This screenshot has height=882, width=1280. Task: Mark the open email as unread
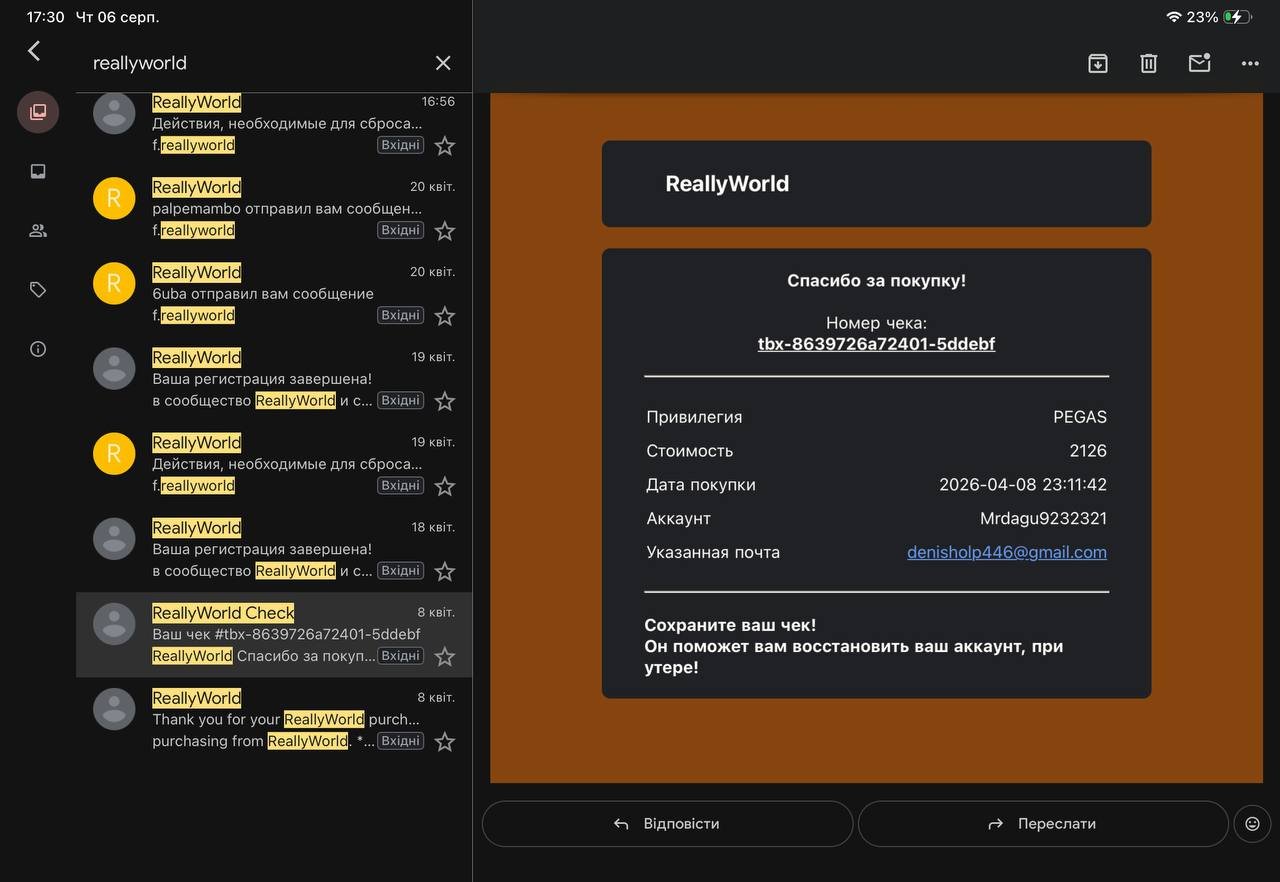pos(1199,63)
